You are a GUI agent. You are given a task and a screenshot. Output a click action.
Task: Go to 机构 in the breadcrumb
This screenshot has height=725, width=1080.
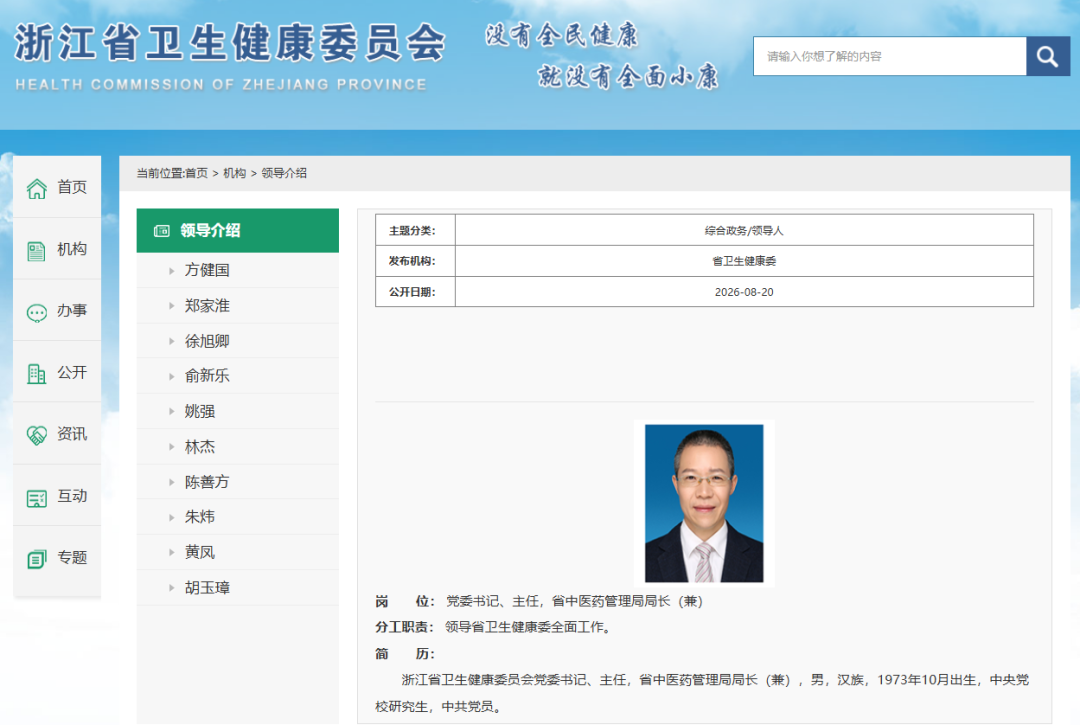[234, 173]
